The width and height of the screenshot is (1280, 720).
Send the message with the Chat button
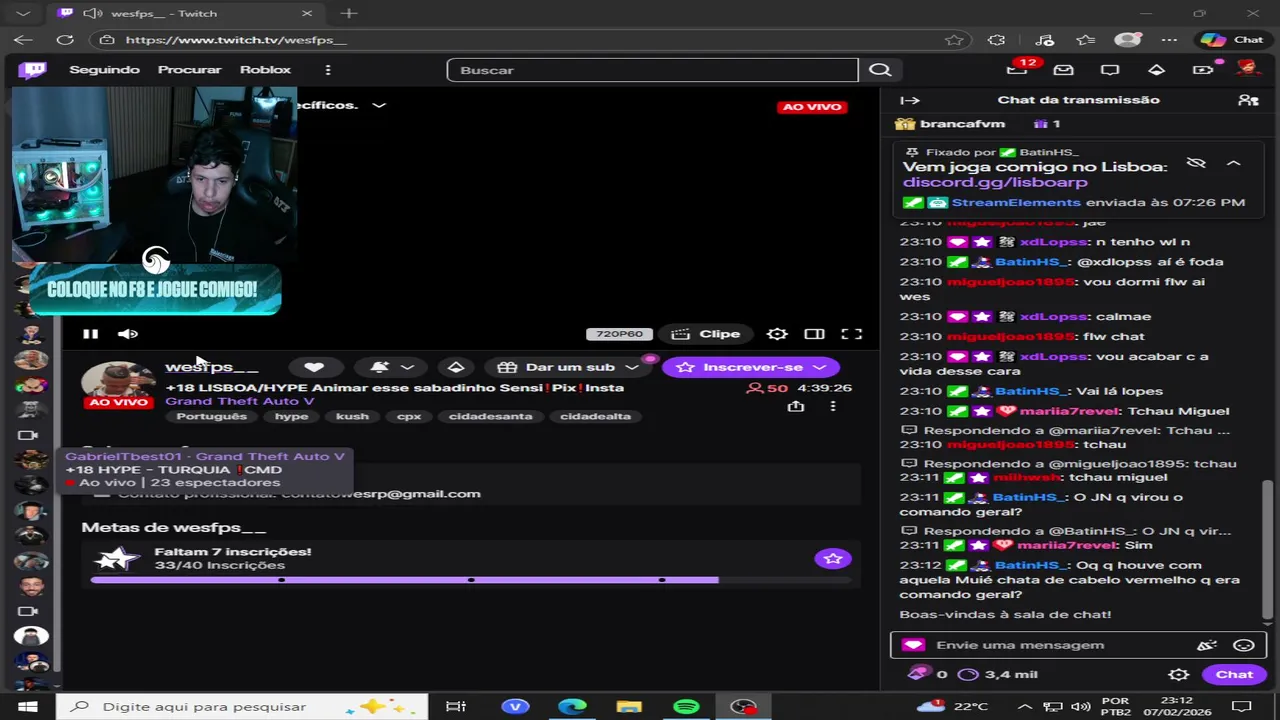(1233, 675)
